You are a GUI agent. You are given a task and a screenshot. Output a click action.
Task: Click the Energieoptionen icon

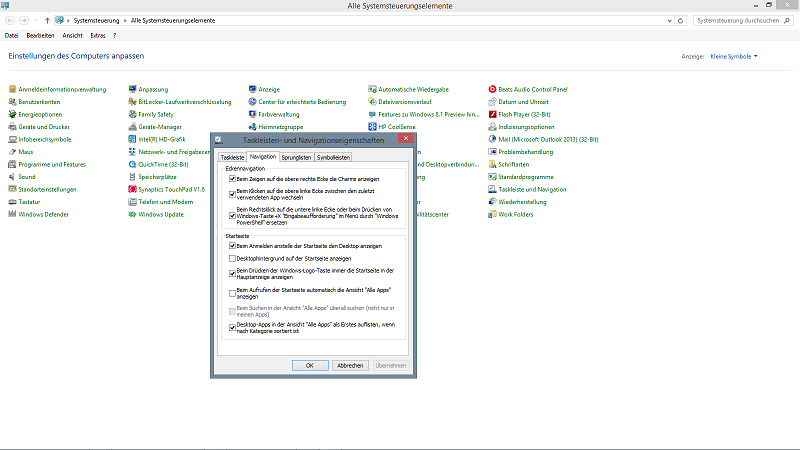tap(12, 114)
